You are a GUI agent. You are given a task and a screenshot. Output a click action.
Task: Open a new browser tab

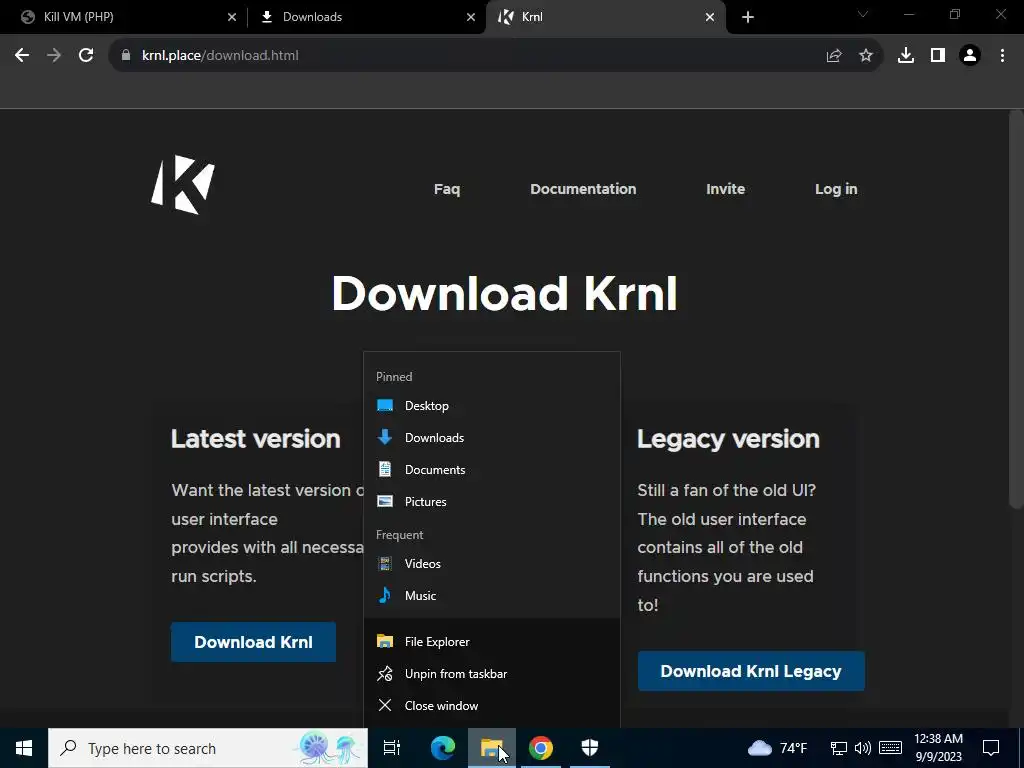click(x=748, y=17)
